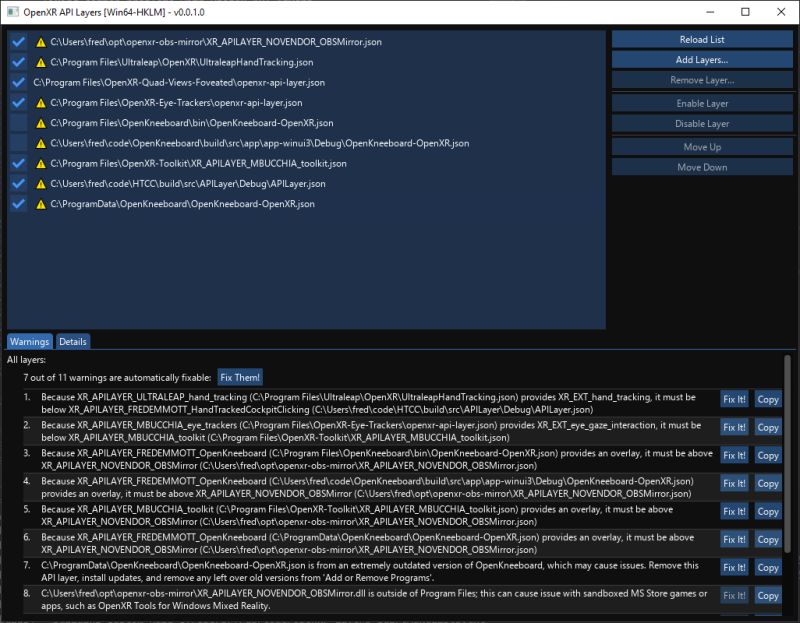Image resolution: width=800 pixels, height=623 pixels.
Task: Click the OpenXR API Layers icon in the title bar
Action: coord(11,11)
